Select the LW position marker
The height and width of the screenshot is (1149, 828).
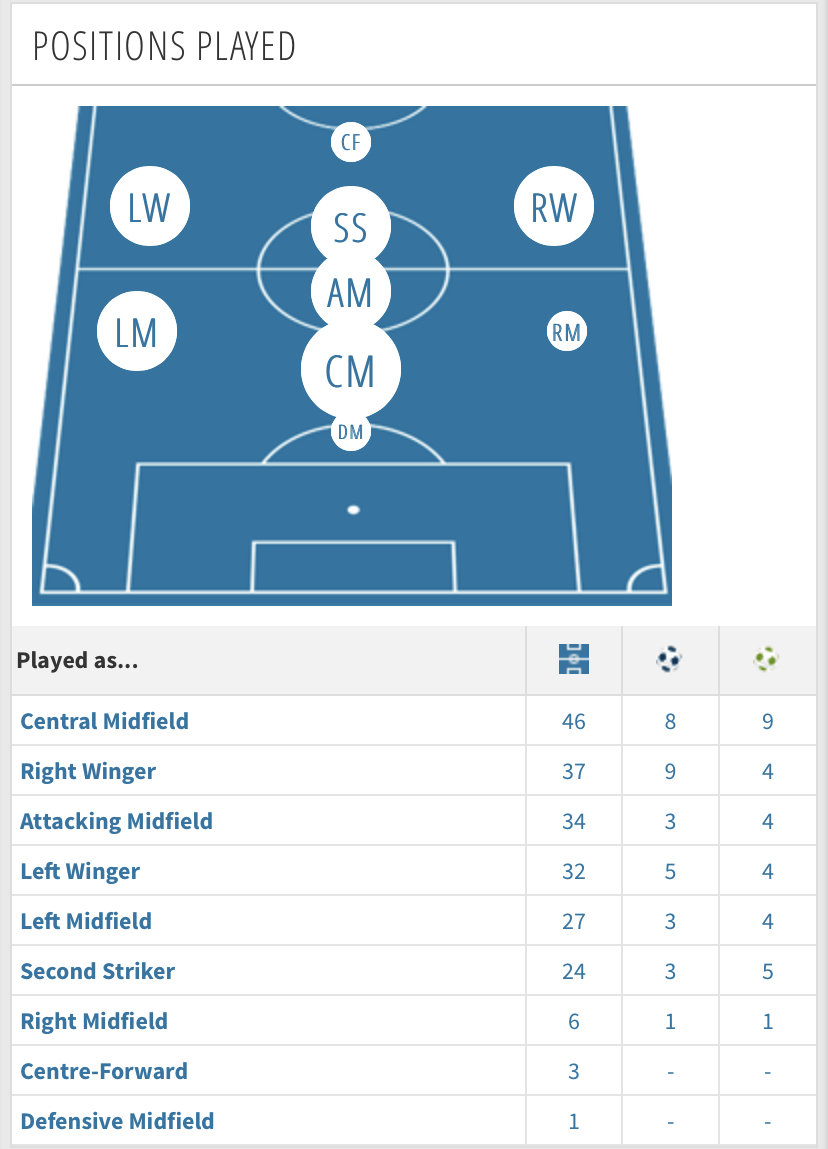[149, 207]
